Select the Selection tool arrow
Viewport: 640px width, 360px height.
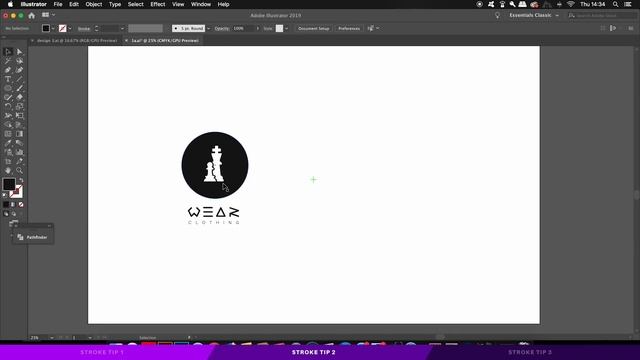point(8,52)
